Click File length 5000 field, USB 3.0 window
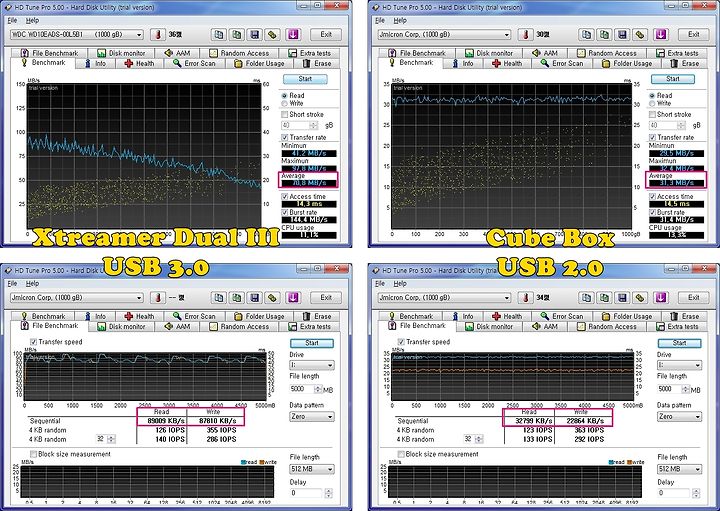The width and height of the screenshot is (720, 511). coord(302,389)
